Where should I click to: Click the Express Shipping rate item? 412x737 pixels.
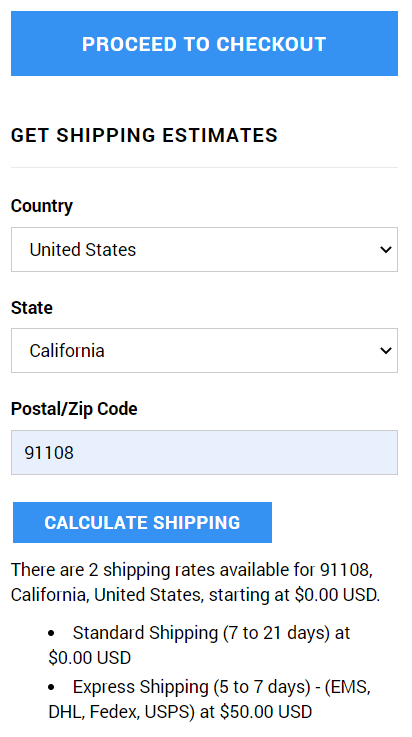click(x=210, y=699)
